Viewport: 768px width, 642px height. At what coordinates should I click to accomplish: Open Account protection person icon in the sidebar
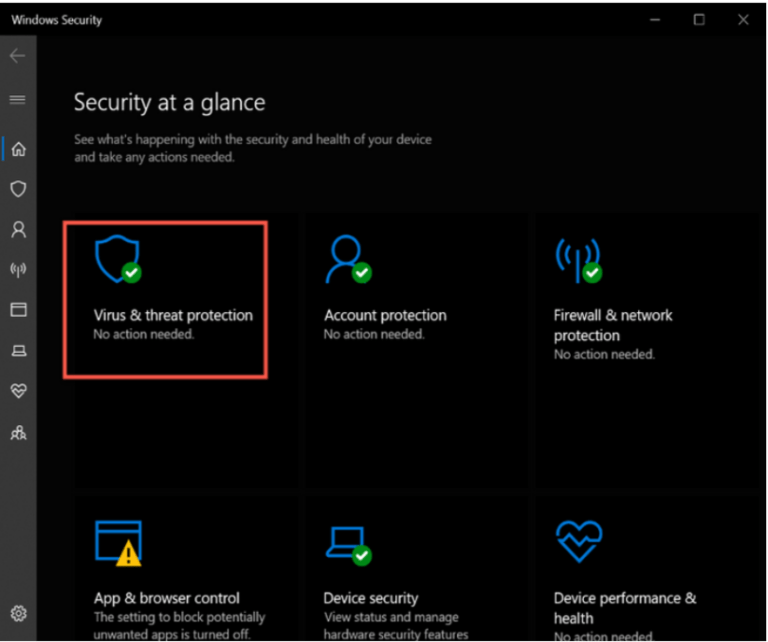[19, 229]
